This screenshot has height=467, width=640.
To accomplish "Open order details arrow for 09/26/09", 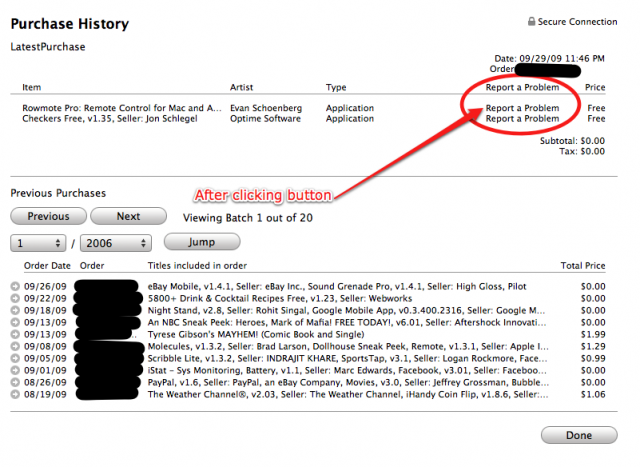I will (15, 287).
